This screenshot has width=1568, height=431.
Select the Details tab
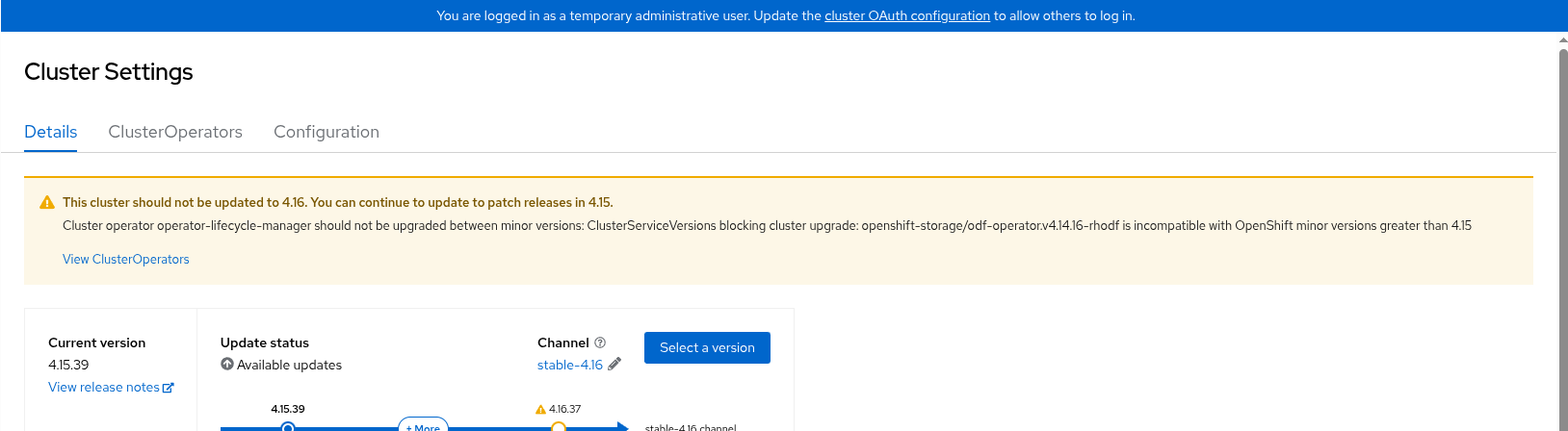click(x=51, y=132)
